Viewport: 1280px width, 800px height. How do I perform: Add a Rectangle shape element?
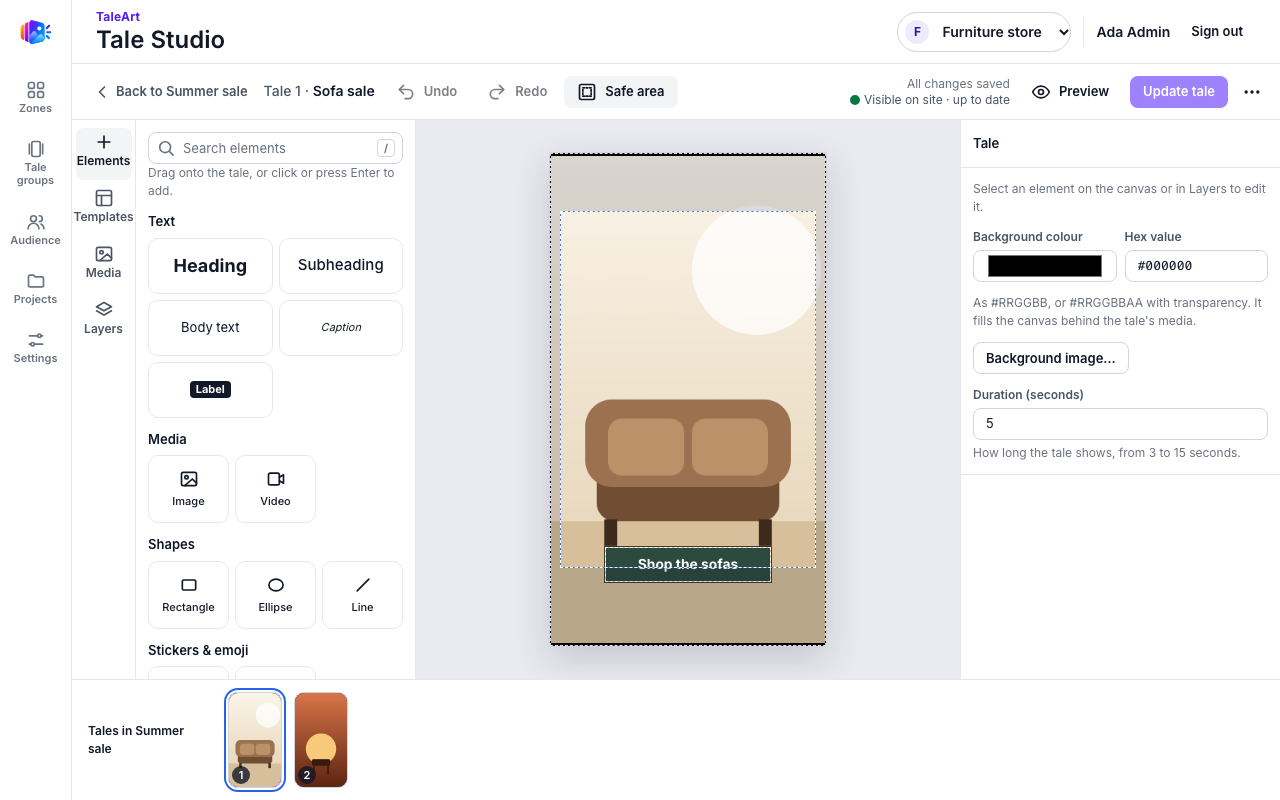click(188, 595)
